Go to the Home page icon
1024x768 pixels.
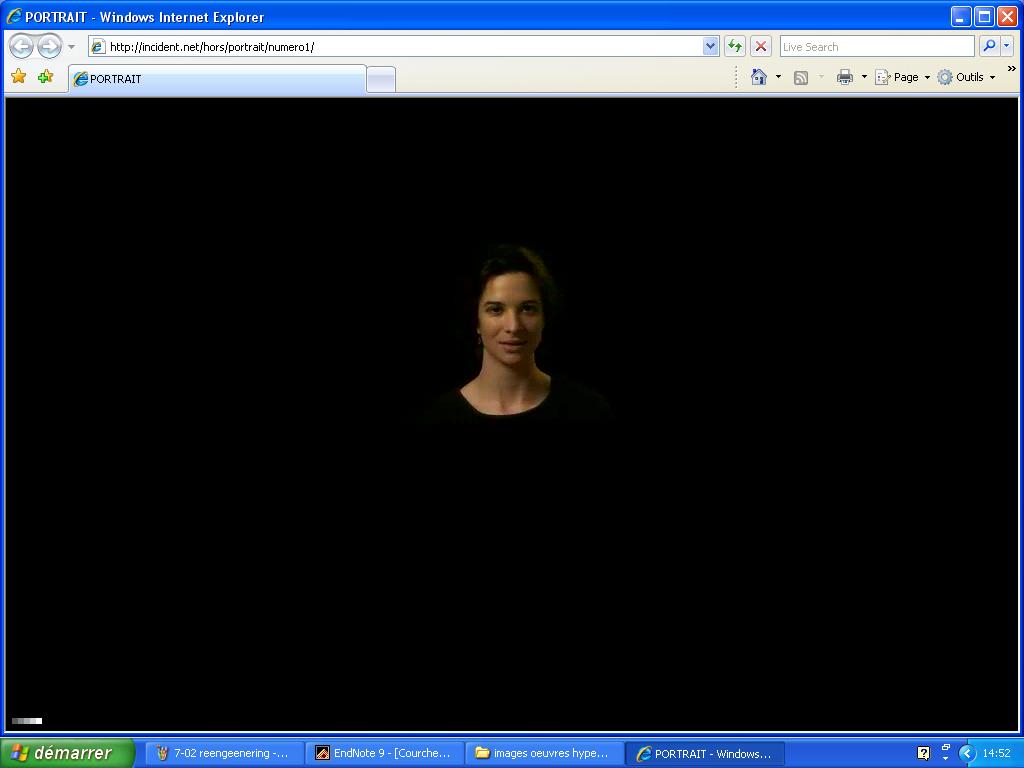click(x=758, y=77)
